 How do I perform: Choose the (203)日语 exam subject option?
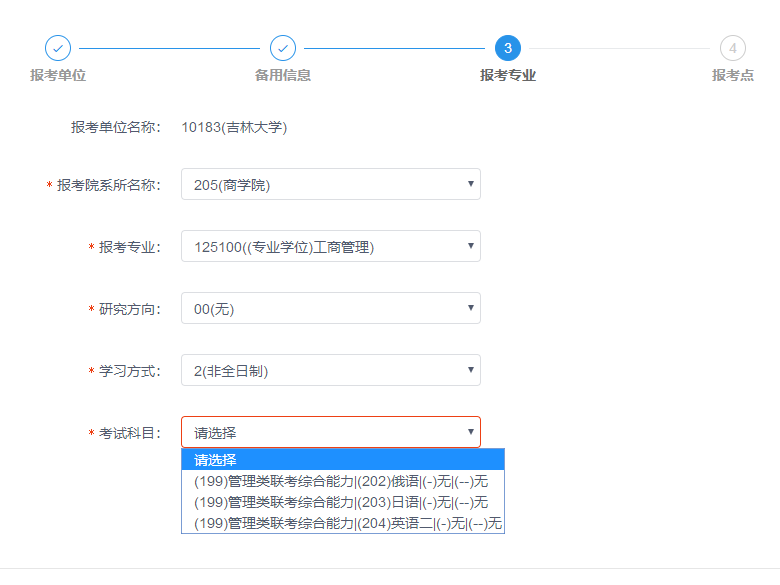click(x=342, y=502)
